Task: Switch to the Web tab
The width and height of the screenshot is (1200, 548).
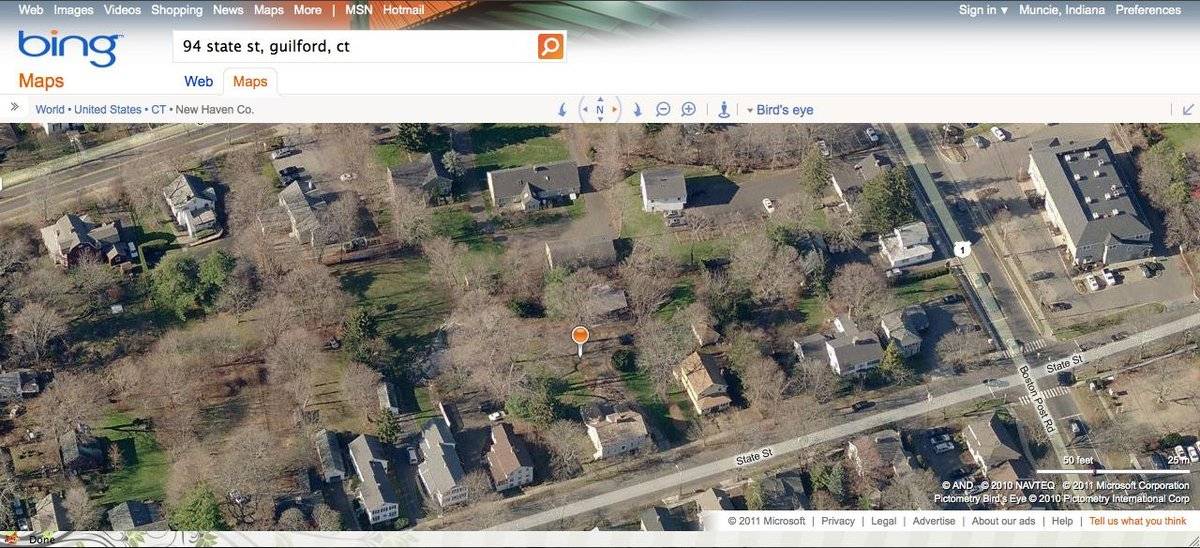Action: click(x=198, y=81)
